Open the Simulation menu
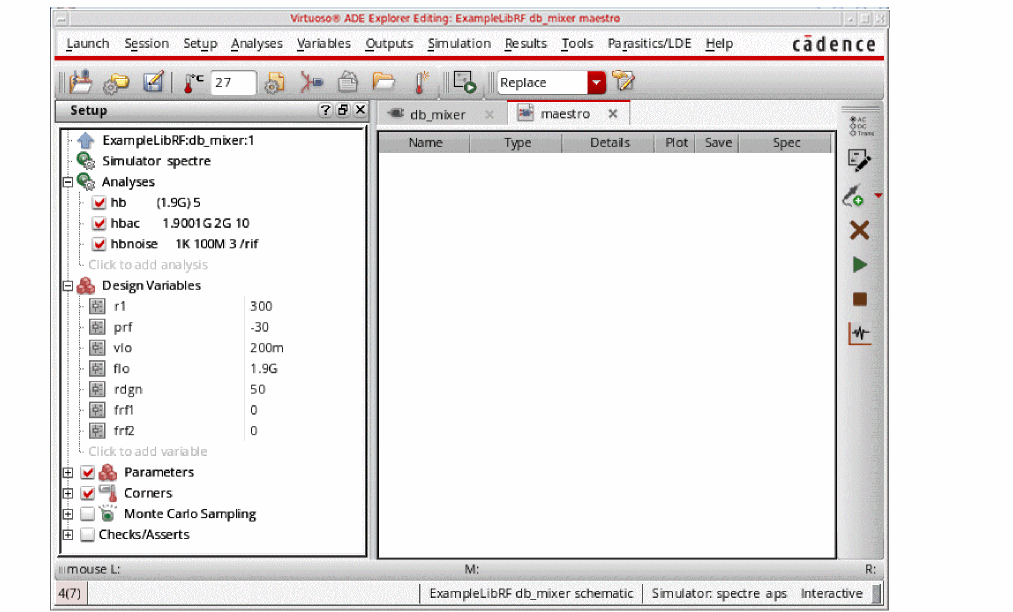The width and height of the screenshot is (1013, 612). 459,44
